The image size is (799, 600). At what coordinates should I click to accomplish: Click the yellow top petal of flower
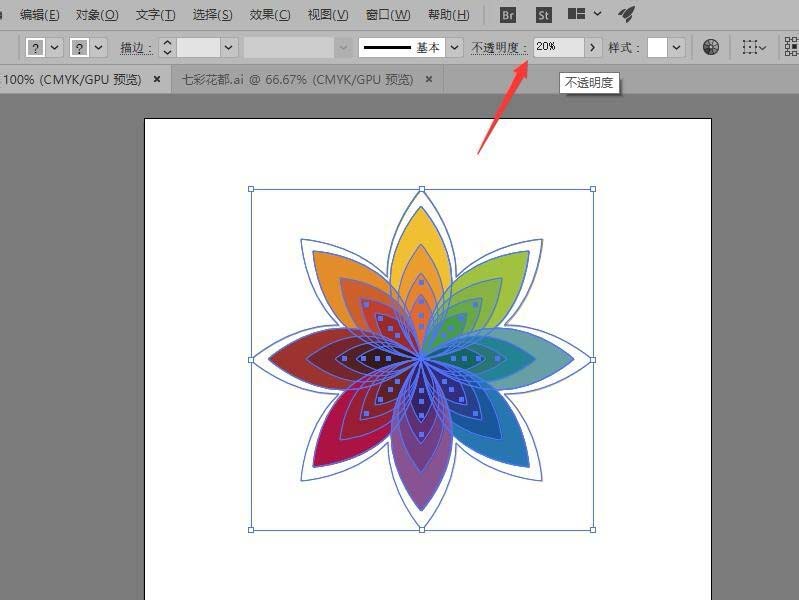point(421,228)
